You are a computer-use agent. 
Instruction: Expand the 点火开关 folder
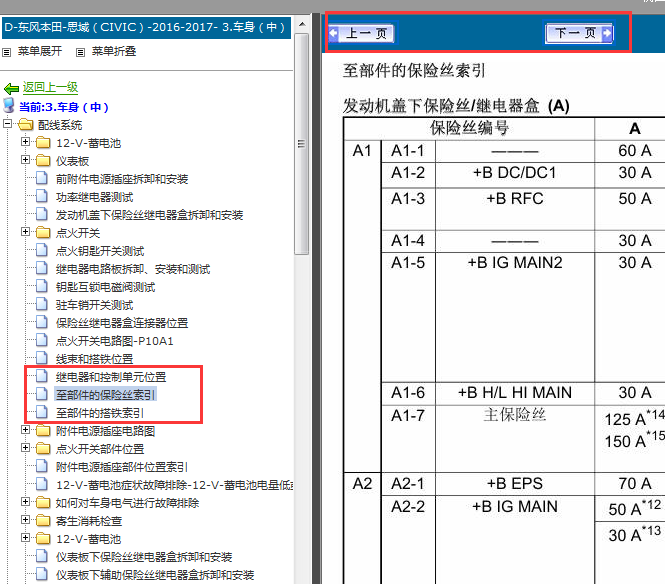pyautogui.click(x=25, y=232)
